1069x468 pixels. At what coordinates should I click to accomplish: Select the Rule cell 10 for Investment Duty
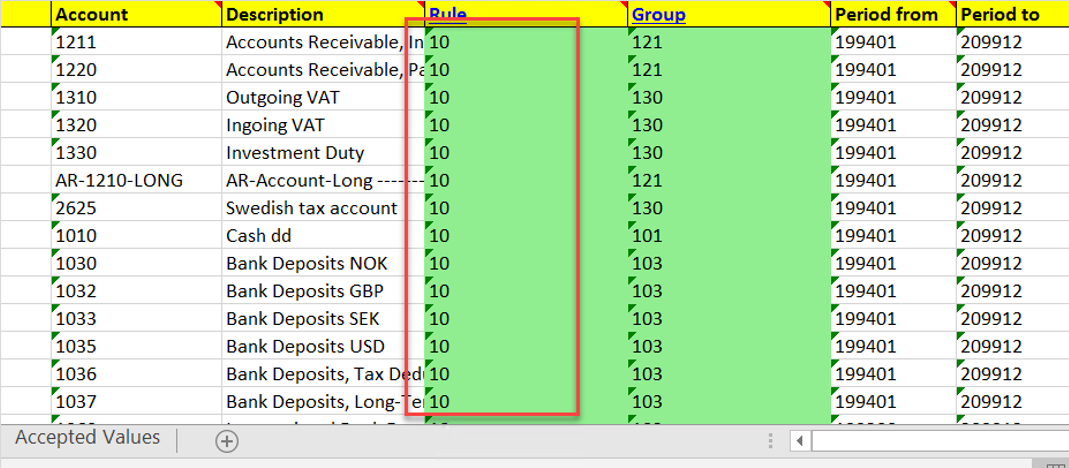tap(526, 152)
